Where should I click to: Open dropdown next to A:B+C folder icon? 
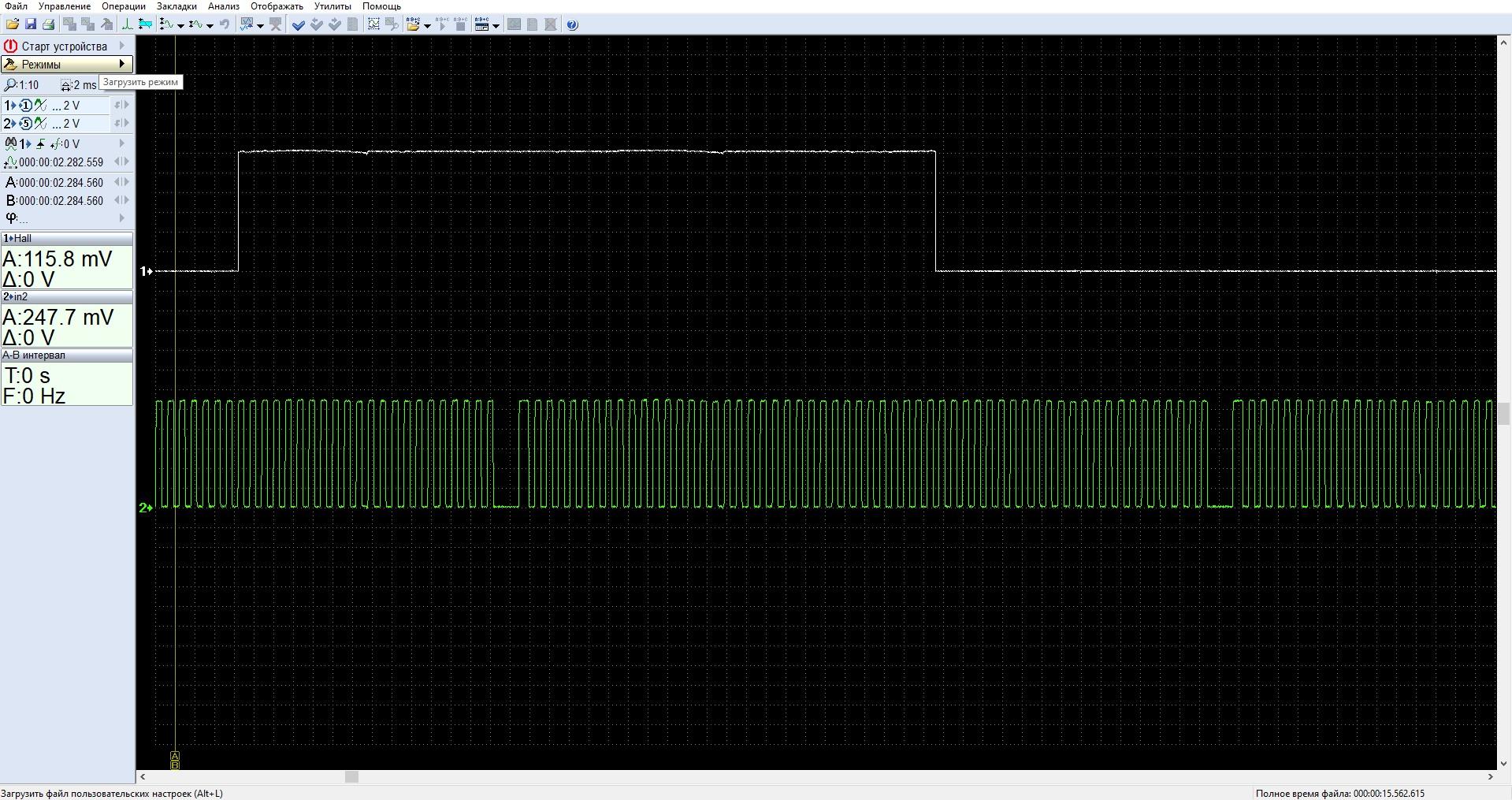coord(427,26)
